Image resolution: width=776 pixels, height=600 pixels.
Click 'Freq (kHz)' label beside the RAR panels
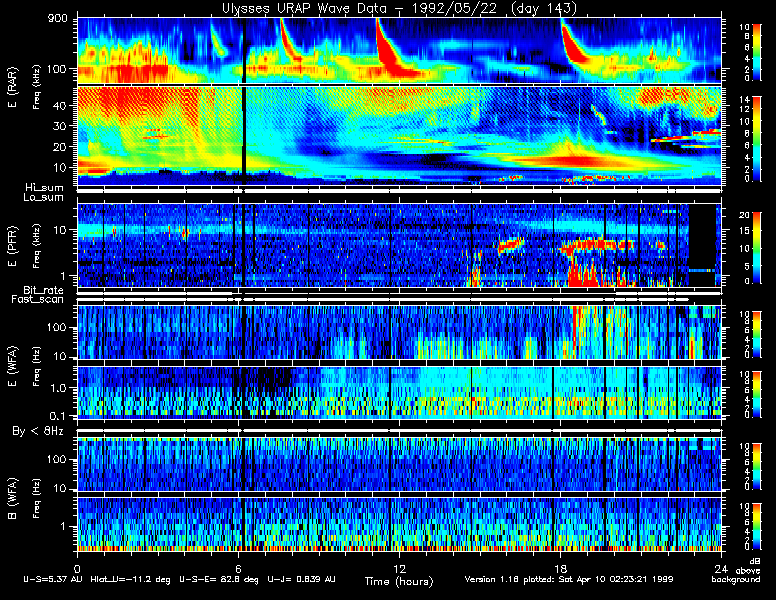click(x=36, y=87)
